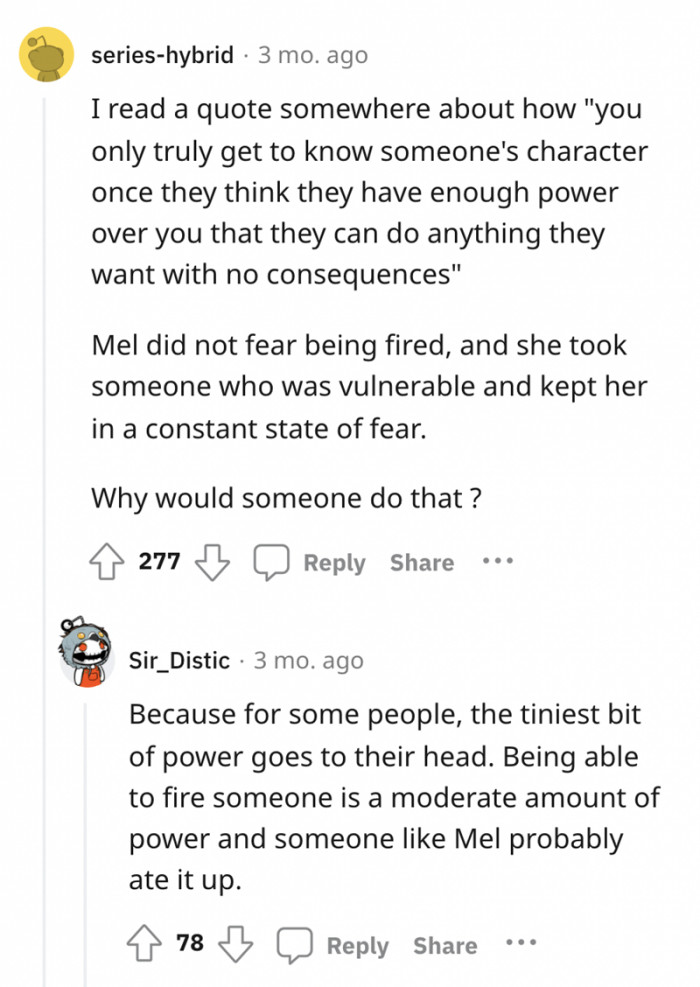Click series-hybrid's snoo avatar
This screenshot has width=700, height=987.
(45, 54)
